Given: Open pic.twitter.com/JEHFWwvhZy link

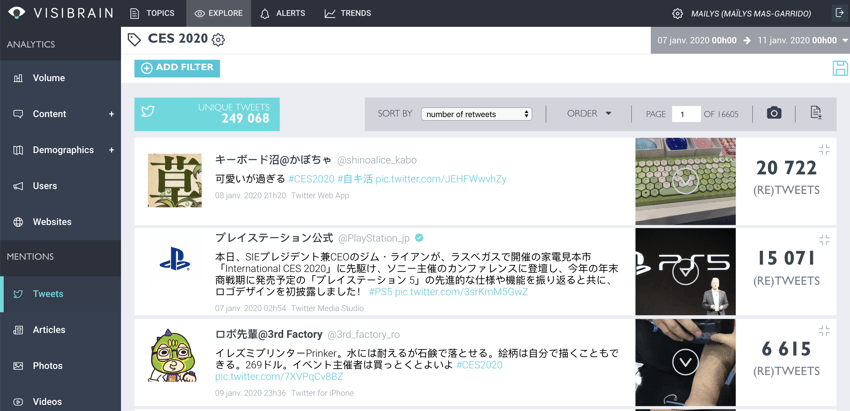Looking at the screenshot, I should (441, 179).
